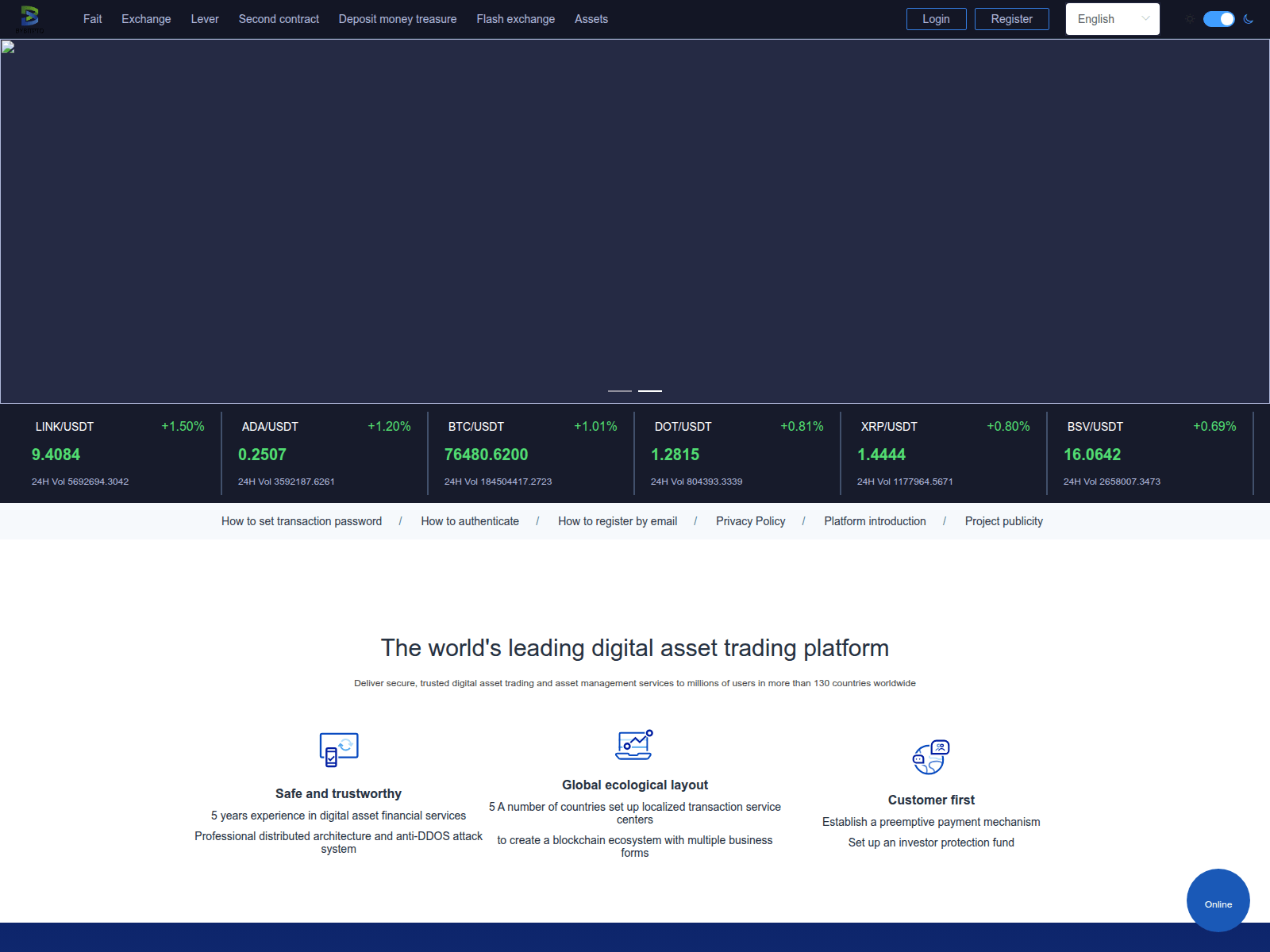Toggle the dark theme switch
The image size is (1270, 952).
click(1219, 19)
